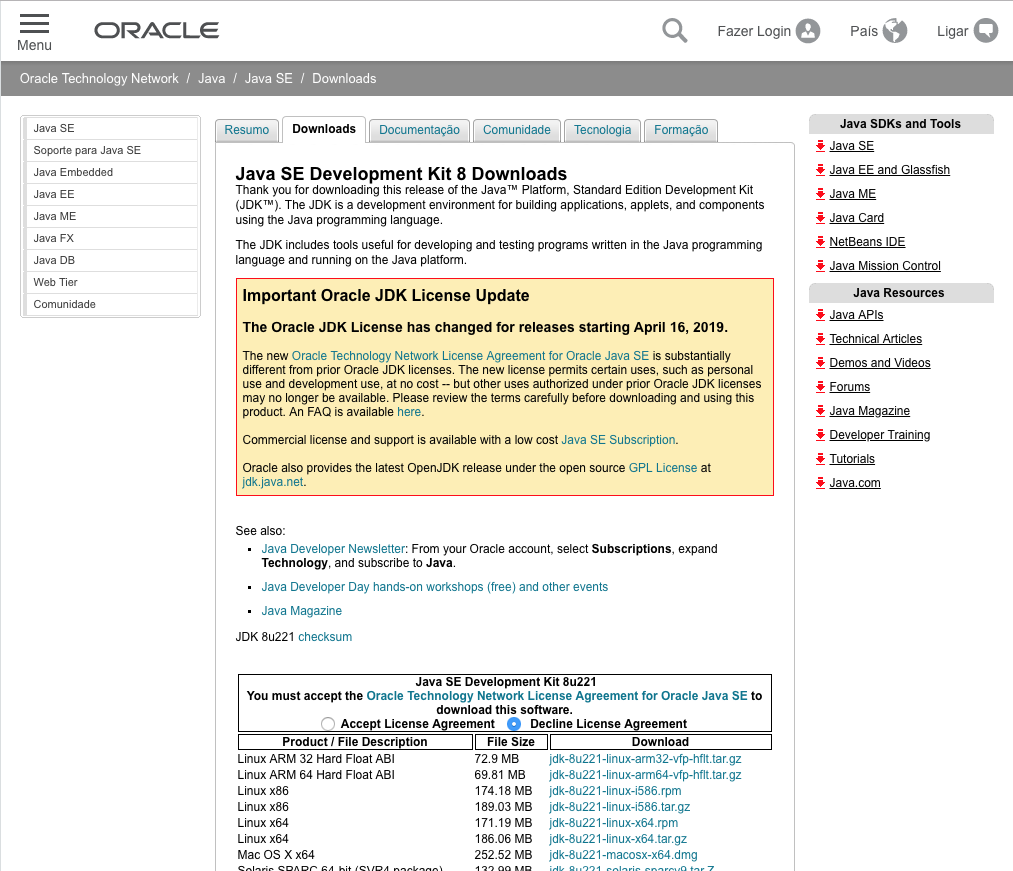Image resolution: width=1013 pixels, height=871 pixels.
Task: Click the red arrow beside Java Mission Control
Action: pyautogui.click(x=820, y=266)
